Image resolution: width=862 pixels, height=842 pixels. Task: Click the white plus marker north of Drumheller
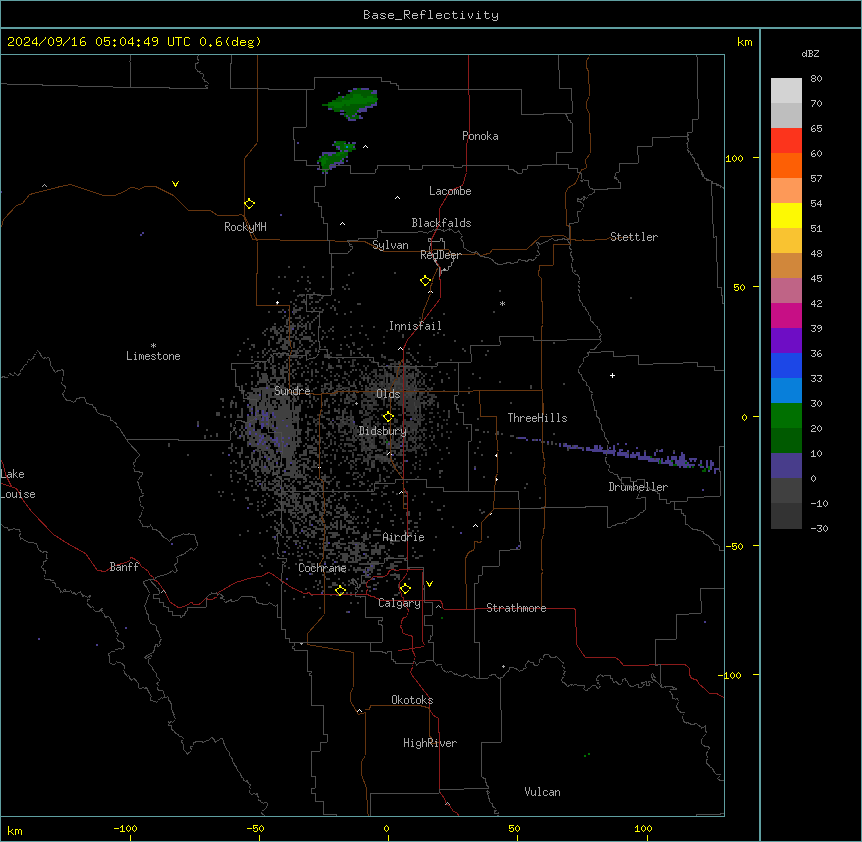pos(612,375)
